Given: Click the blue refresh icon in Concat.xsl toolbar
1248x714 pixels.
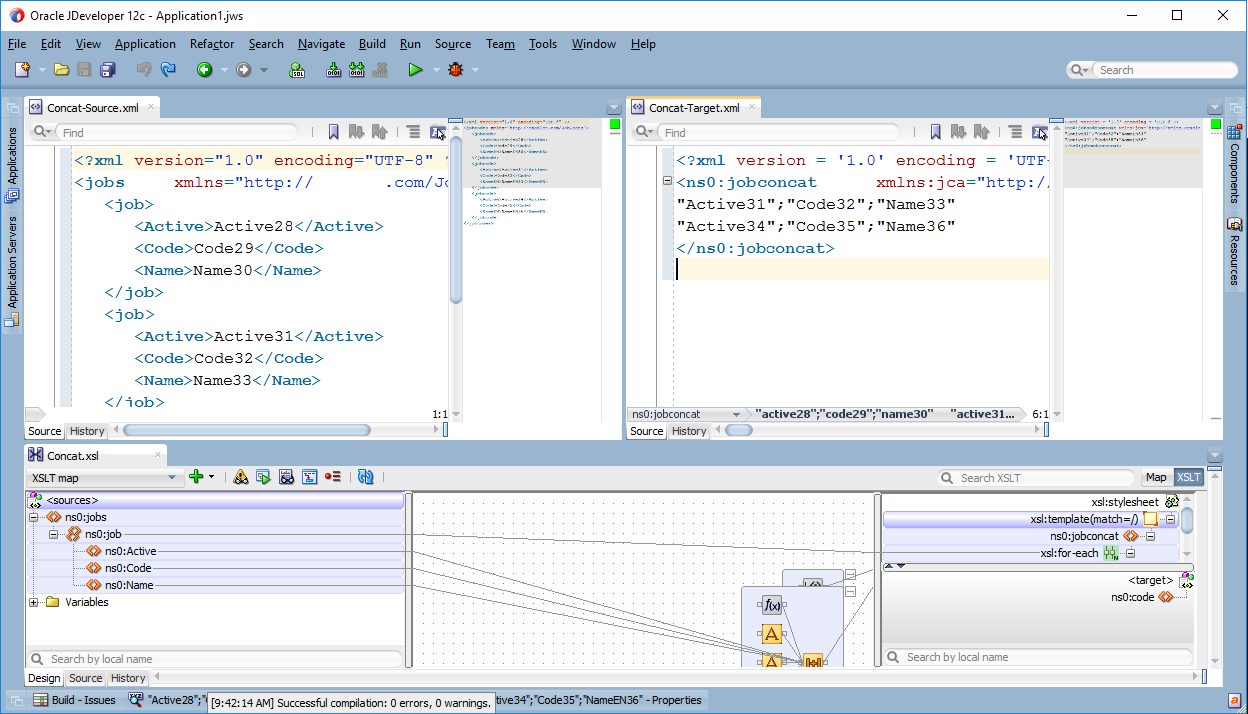Looking at the screenshot, I should (x=365, y=477).
